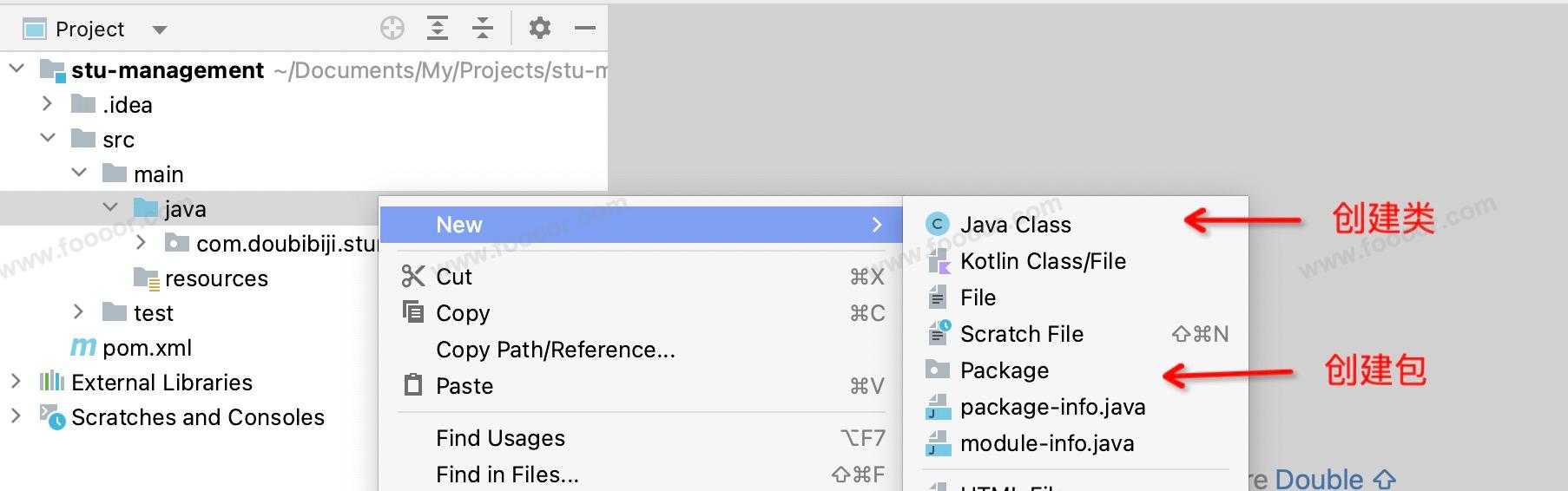
Task: Expand Scratches and Consoles node
Action: [x=16, y=416]
